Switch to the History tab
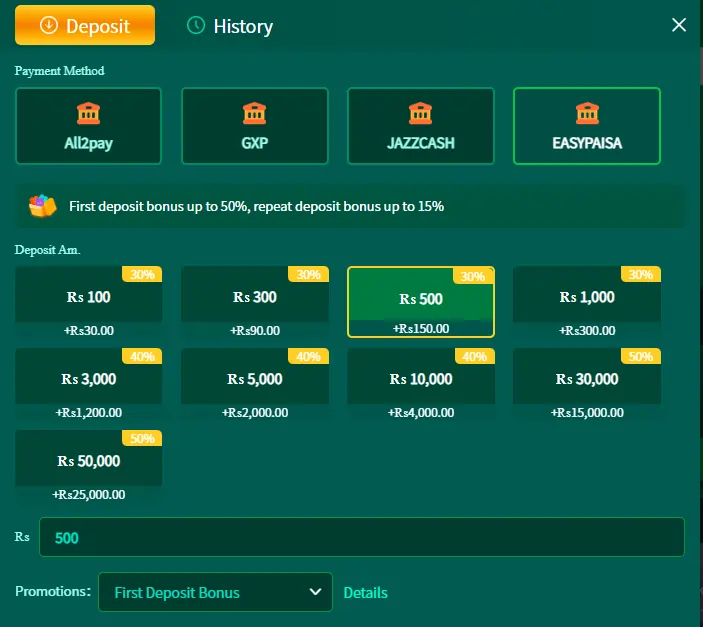 pyautogui.click(x=242, y=27)
